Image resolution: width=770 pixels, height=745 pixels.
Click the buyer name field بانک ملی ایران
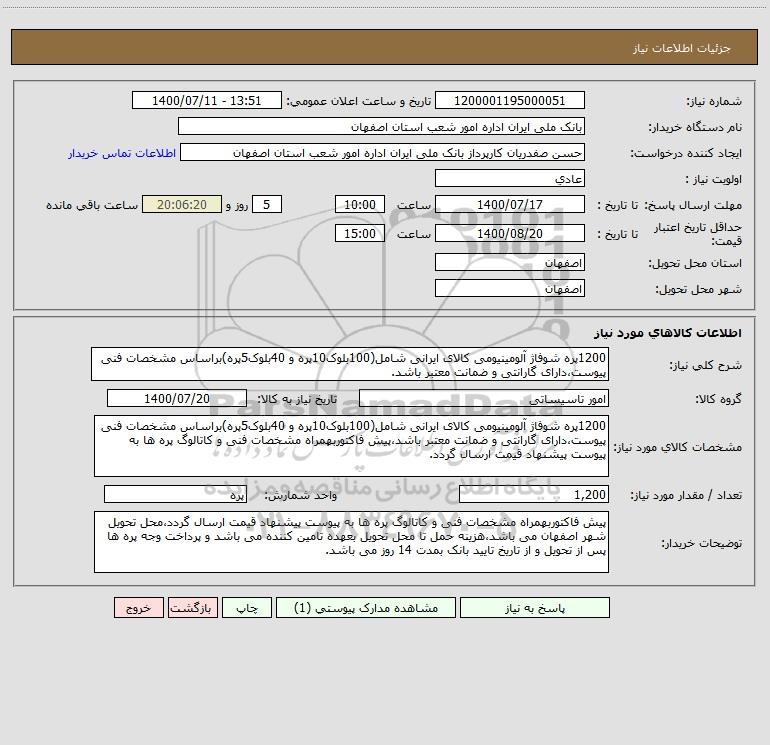point(381,126)
